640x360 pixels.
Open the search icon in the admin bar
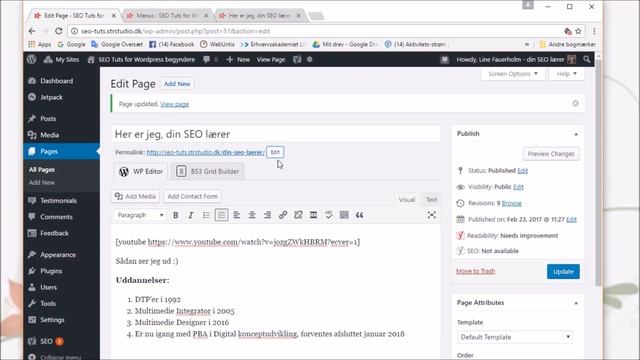click(587, 60)
